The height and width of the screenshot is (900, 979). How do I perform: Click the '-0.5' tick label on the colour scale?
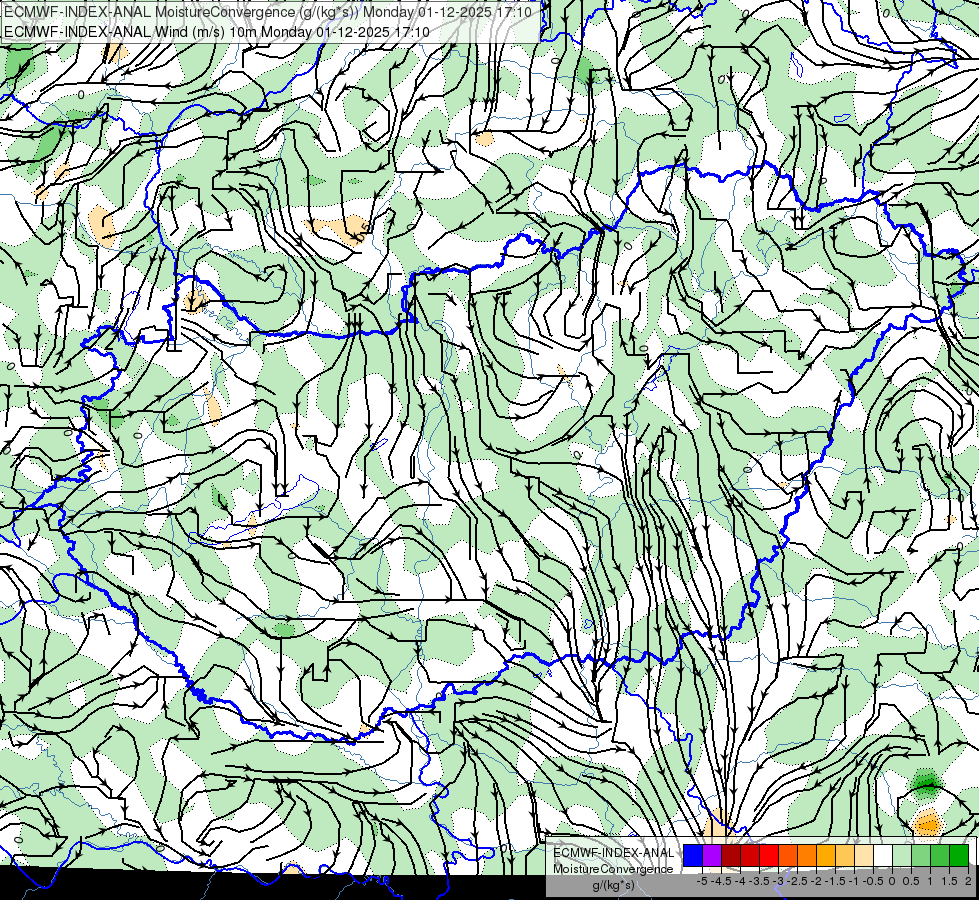pos(873,881)
